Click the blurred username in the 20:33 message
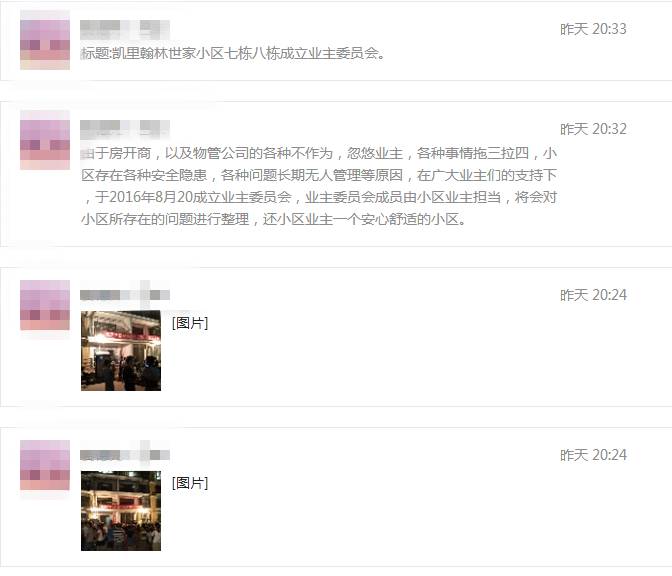This screenshot has height=576, width=672. pyautogui.click(x=125, y=30)
